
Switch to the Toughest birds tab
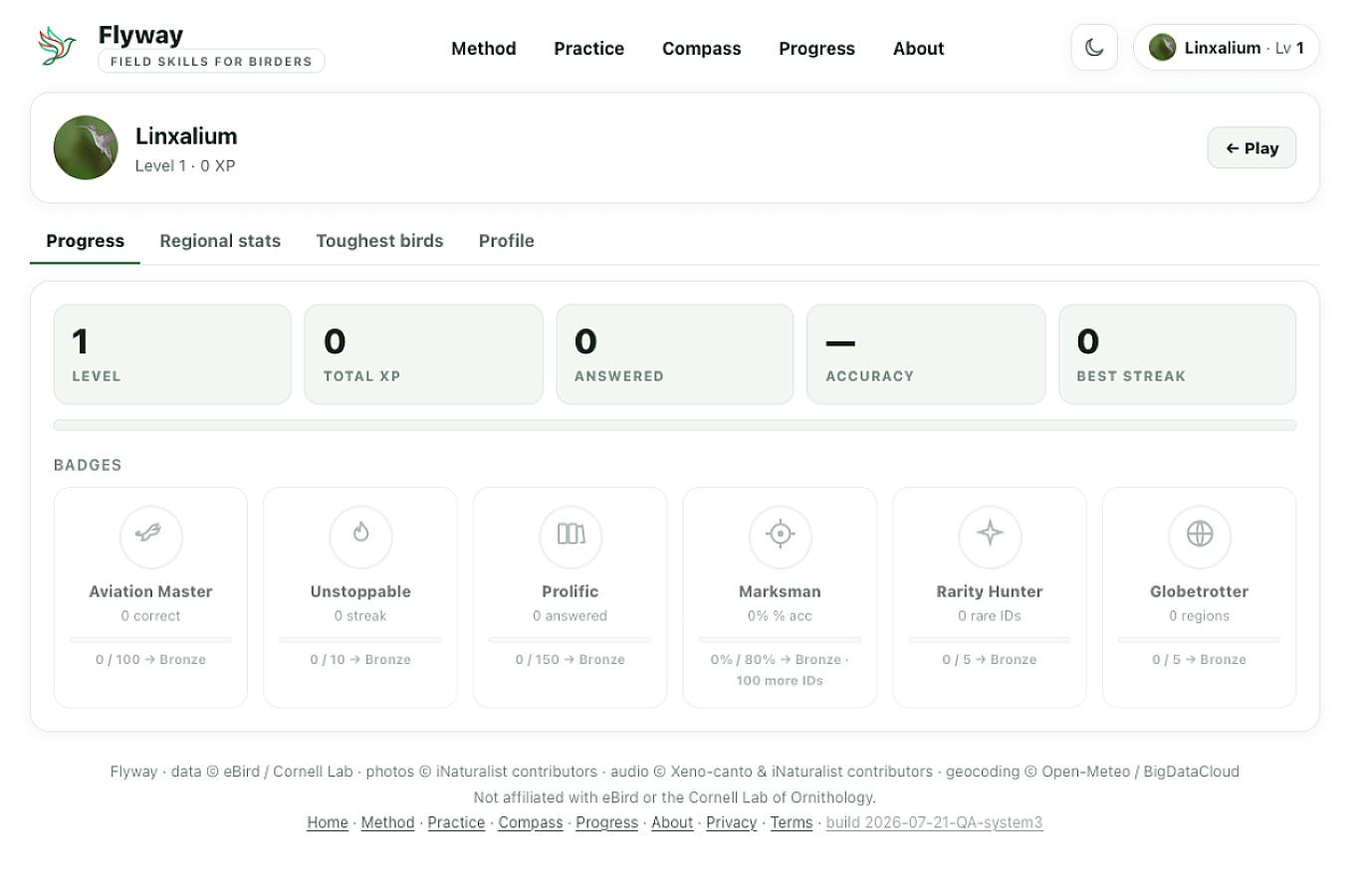(x=379, y=241)
